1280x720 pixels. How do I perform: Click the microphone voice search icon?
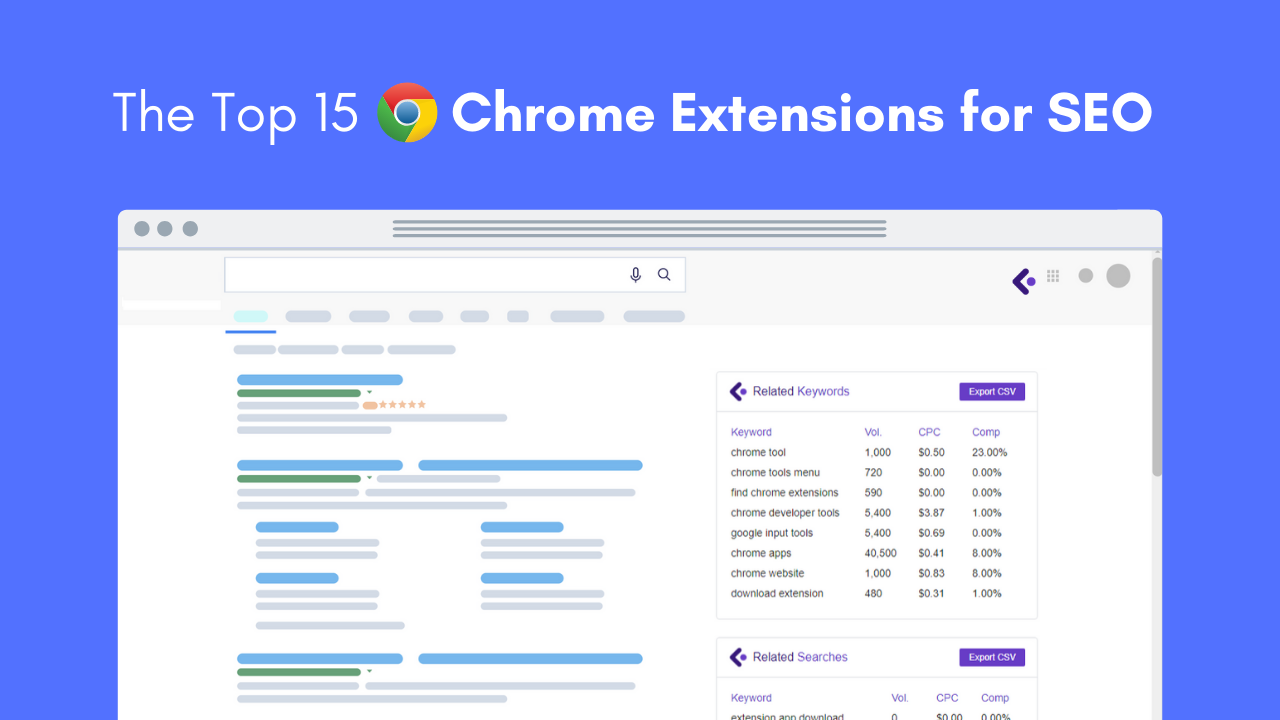[635, 275]
